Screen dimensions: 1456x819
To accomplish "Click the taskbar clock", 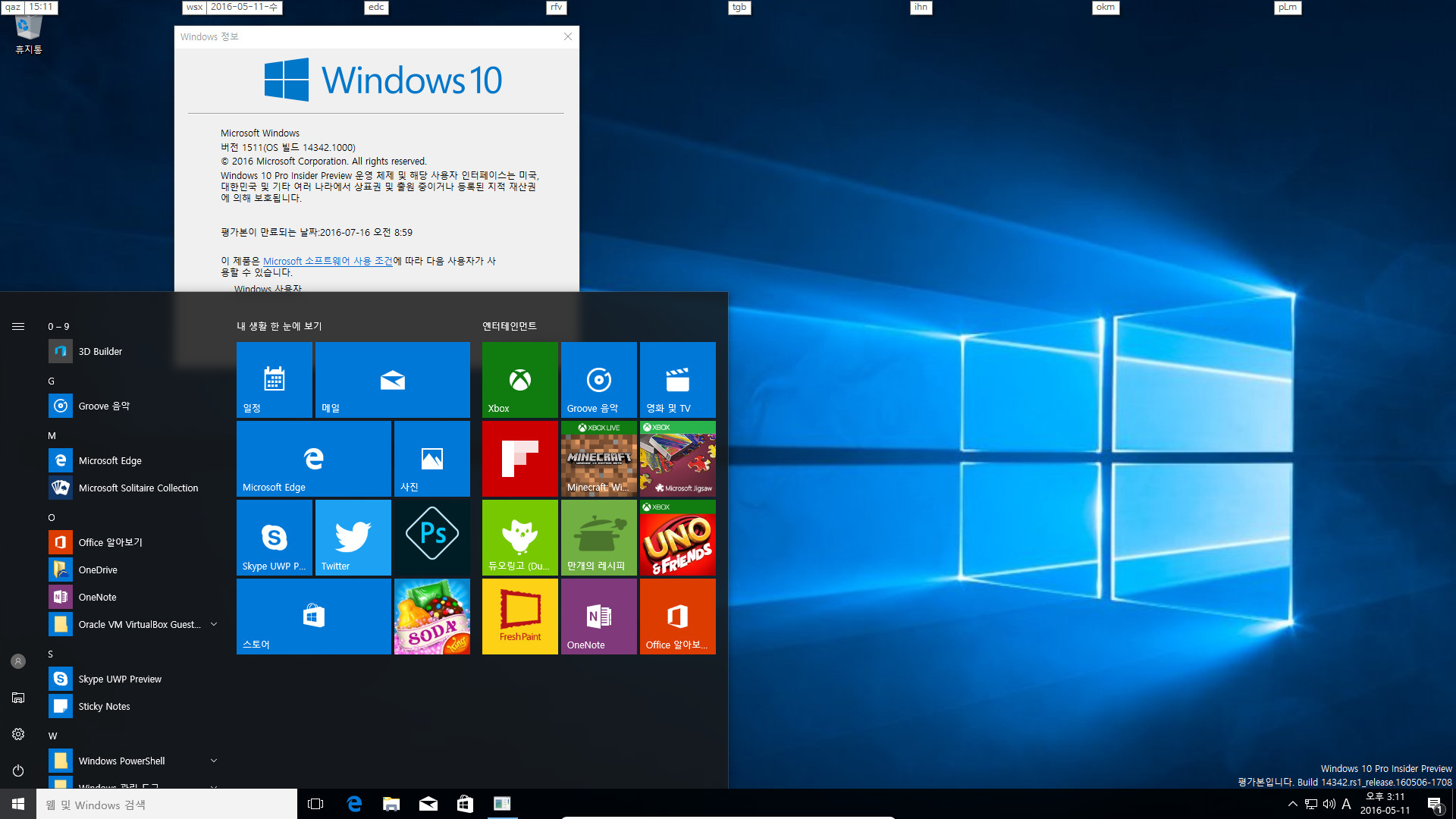I will pos(1385,804).
